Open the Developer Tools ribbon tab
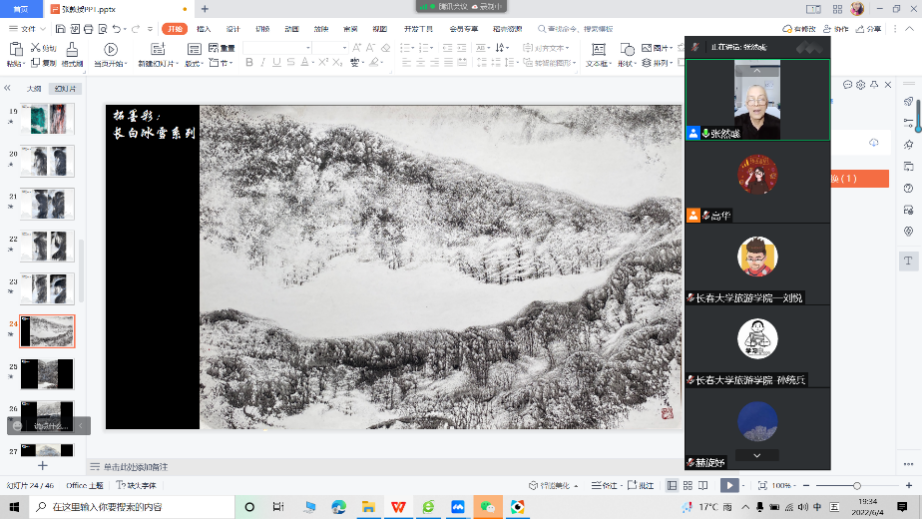 [x=418, y=29]
